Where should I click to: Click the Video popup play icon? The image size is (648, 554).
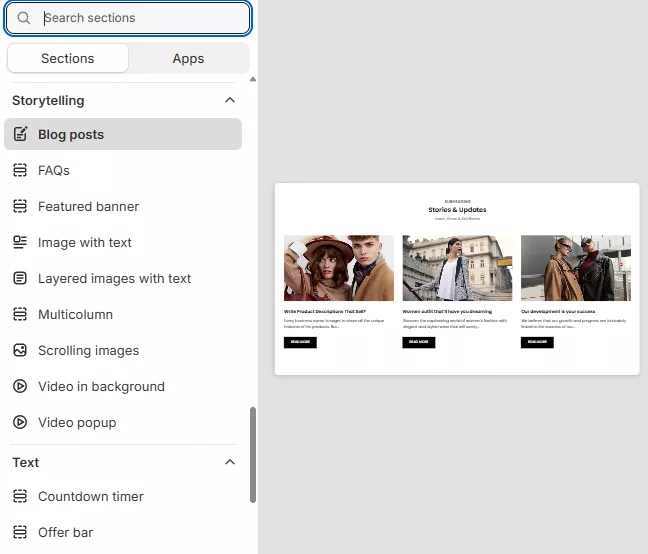tap(20, 422)
